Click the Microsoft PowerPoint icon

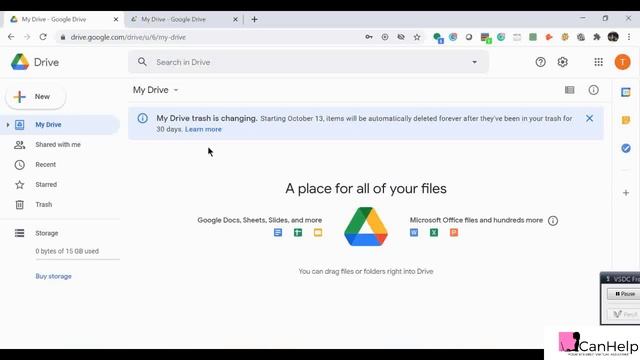click(x=454, y=233)
